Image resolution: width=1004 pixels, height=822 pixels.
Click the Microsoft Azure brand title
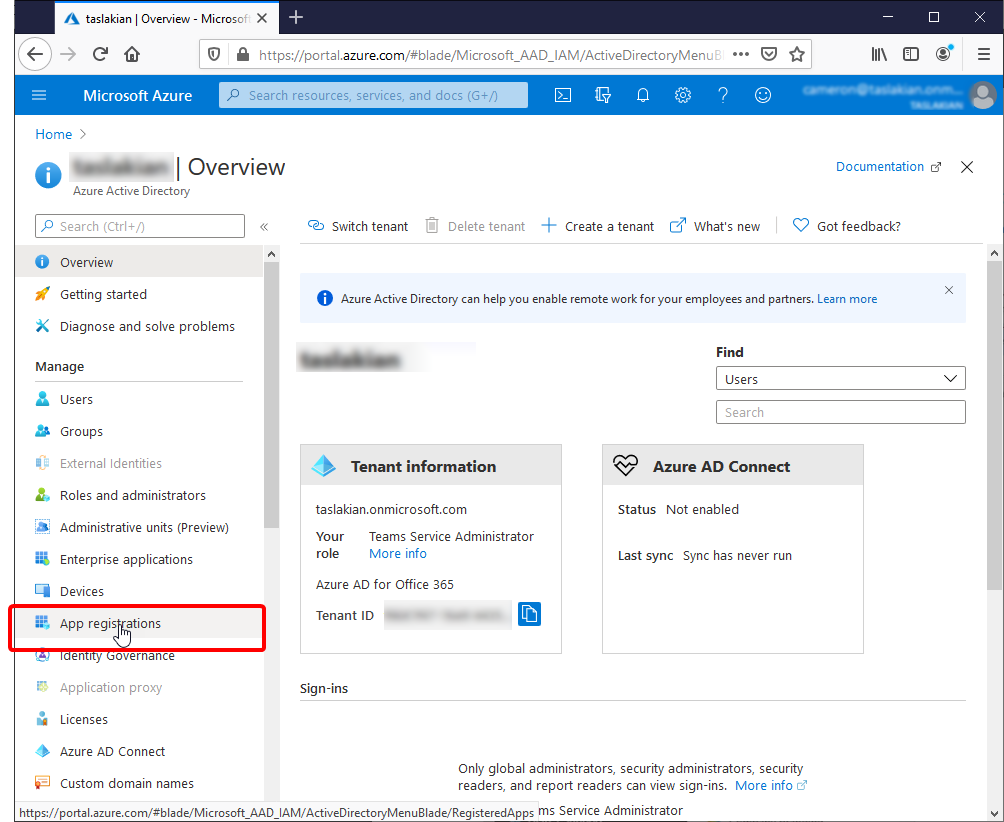138,95
